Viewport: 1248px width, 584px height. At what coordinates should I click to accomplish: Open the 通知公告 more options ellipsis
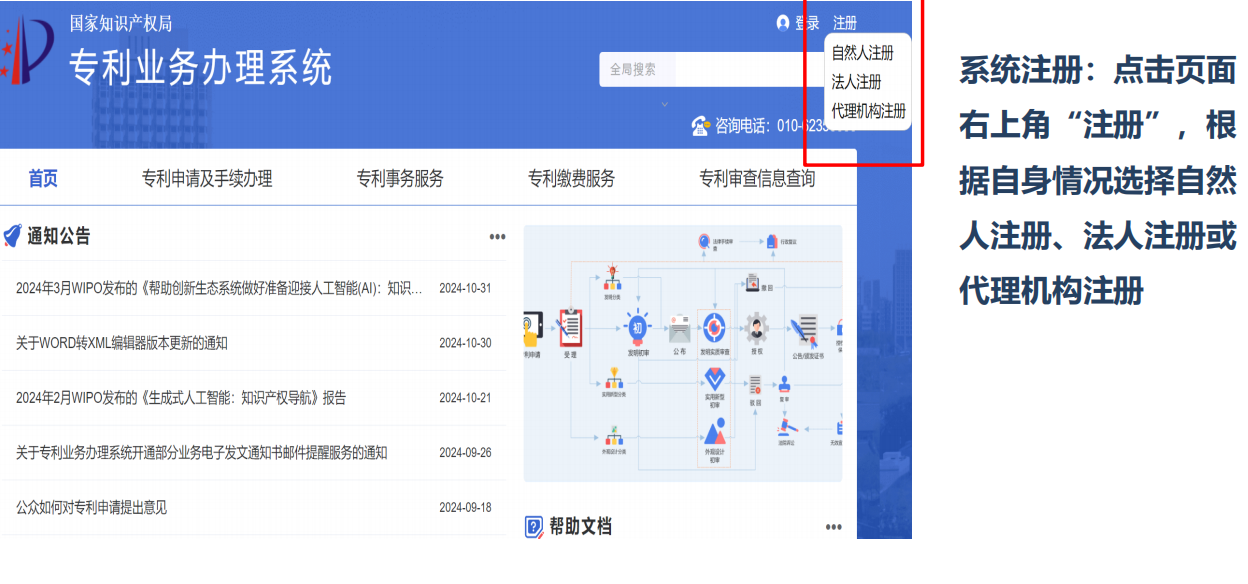(497, 237)
